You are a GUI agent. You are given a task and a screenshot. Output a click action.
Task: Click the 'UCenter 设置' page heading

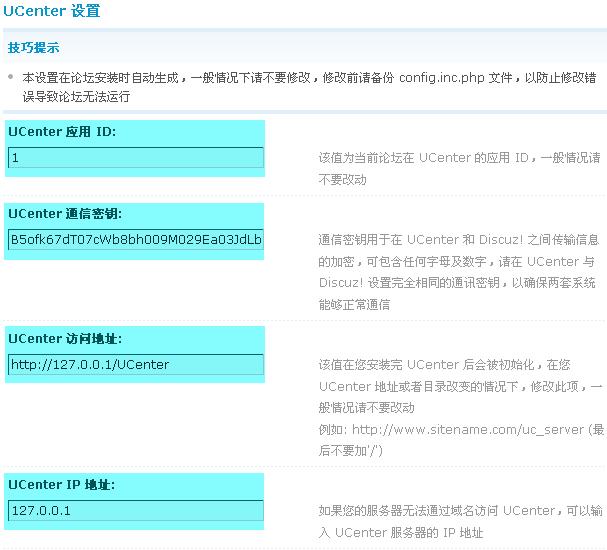[52, 11]
